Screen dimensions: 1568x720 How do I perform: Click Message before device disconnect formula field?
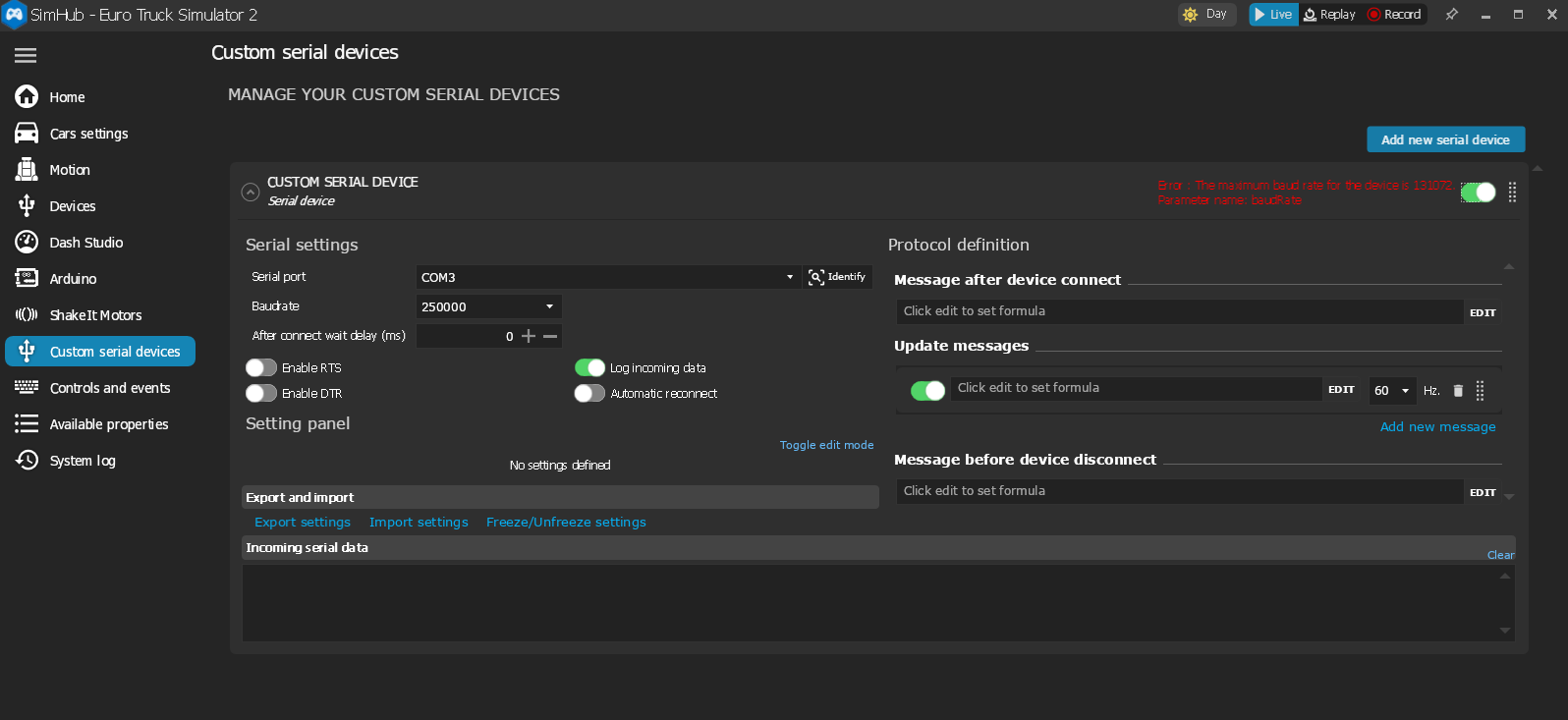(1179, 491)
